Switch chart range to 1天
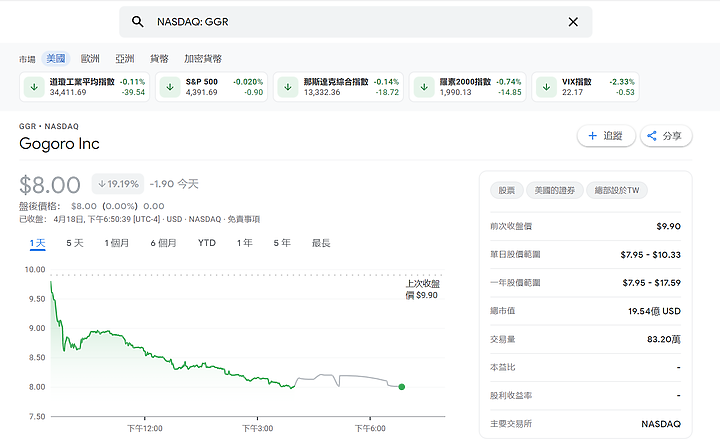The width and height of the screenshot is (720, 443). point(38,243)
